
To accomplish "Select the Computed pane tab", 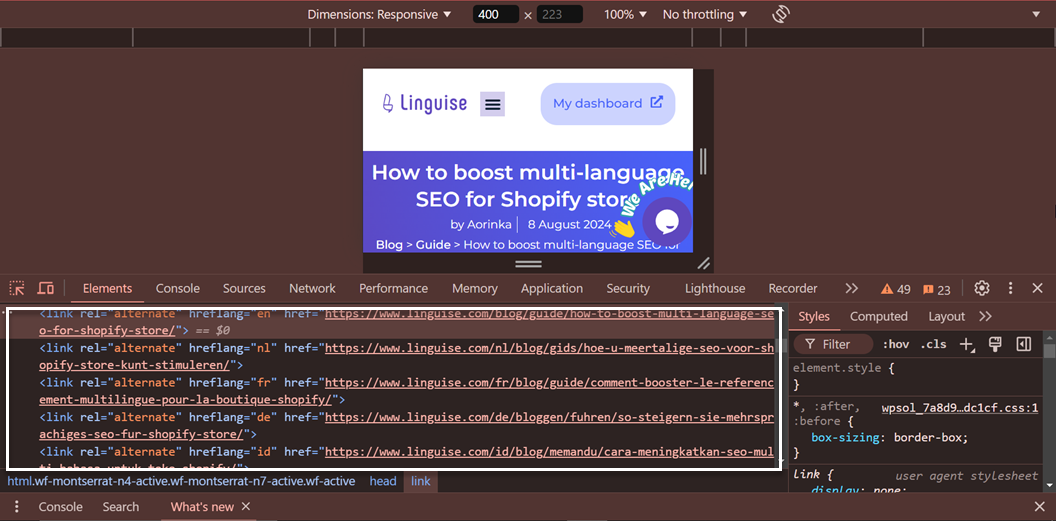I will coord(878,316).
